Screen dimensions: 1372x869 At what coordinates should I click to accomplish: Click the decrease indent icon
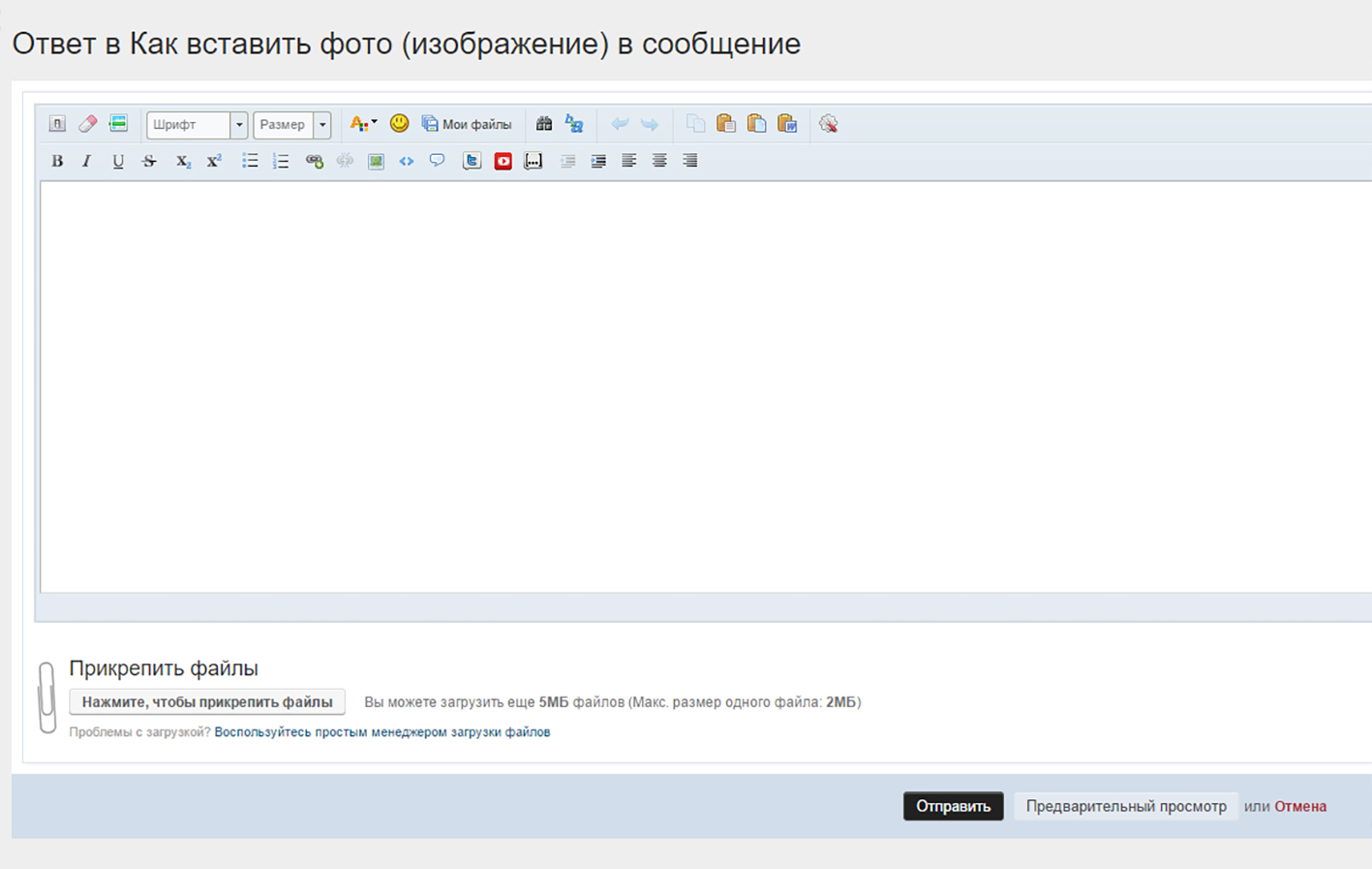[x=568, y=162]
